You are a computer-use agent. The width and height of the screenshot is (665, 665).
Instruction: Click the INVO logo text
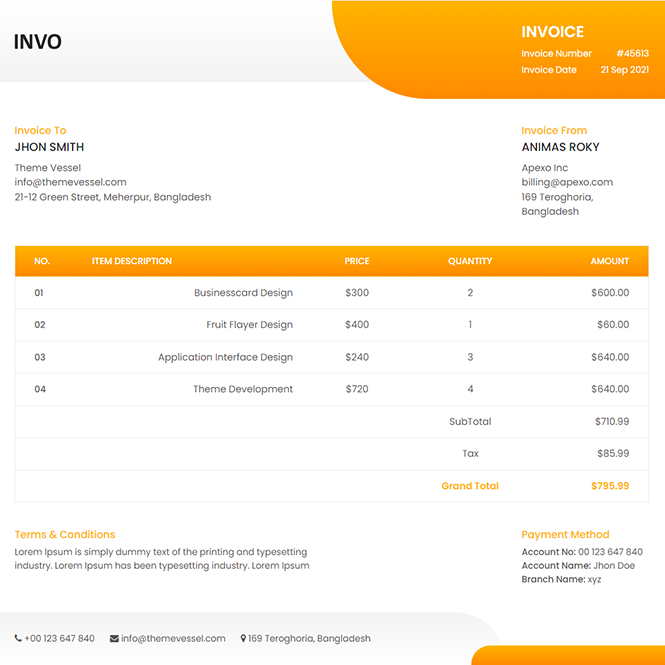[x=38, y=42]
